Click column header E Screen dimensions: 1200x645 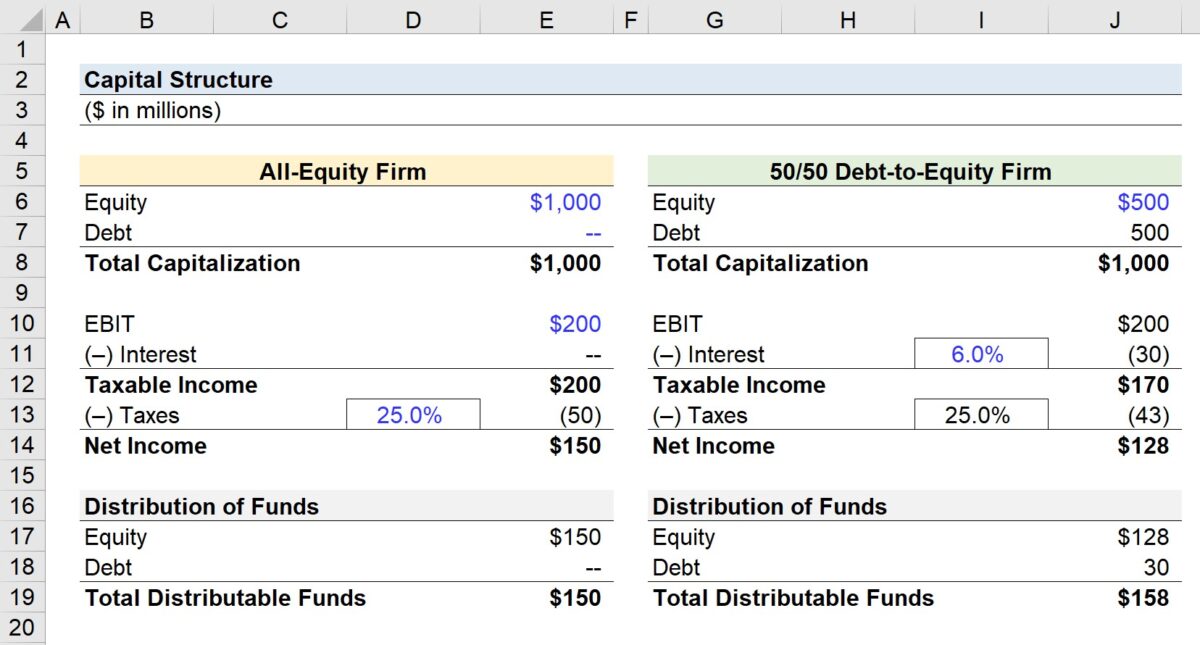tap(545, 19)
